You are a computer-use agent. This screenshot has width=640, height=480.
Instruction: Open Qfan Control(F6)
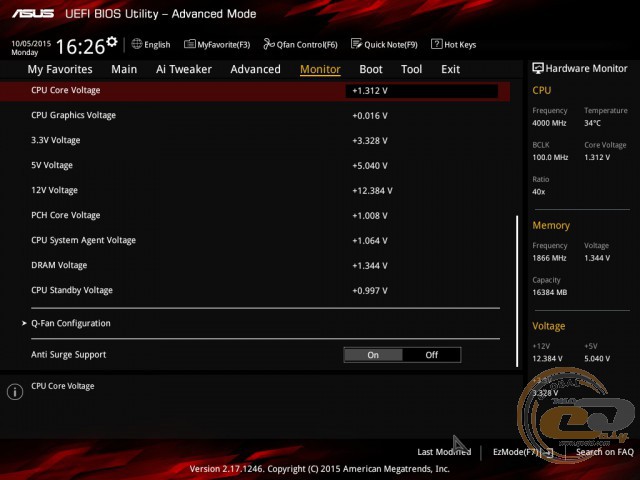[301, 44]
